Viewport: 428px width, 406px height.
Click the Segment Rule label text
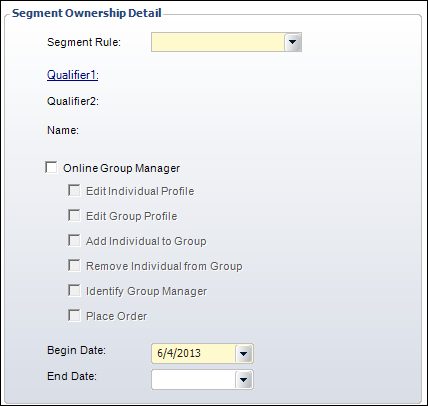click(84, 42)
